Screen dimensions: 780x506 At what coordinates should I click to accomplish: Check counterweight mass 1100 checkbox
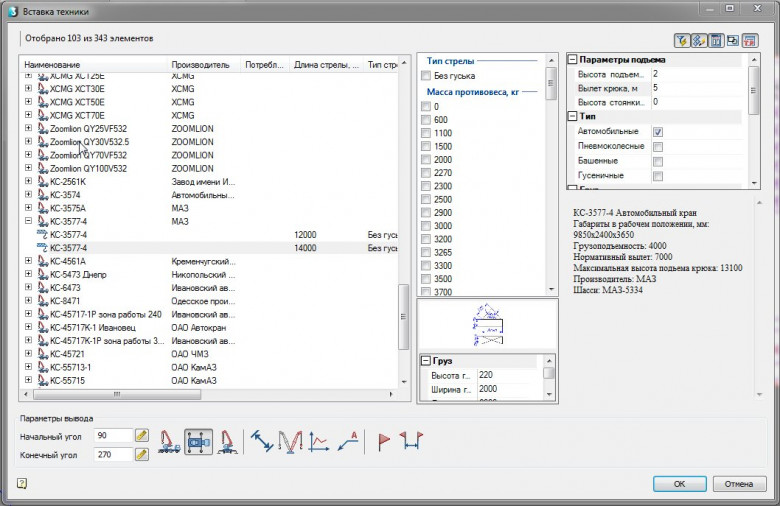pyautogui.click(x=426, y=133)
